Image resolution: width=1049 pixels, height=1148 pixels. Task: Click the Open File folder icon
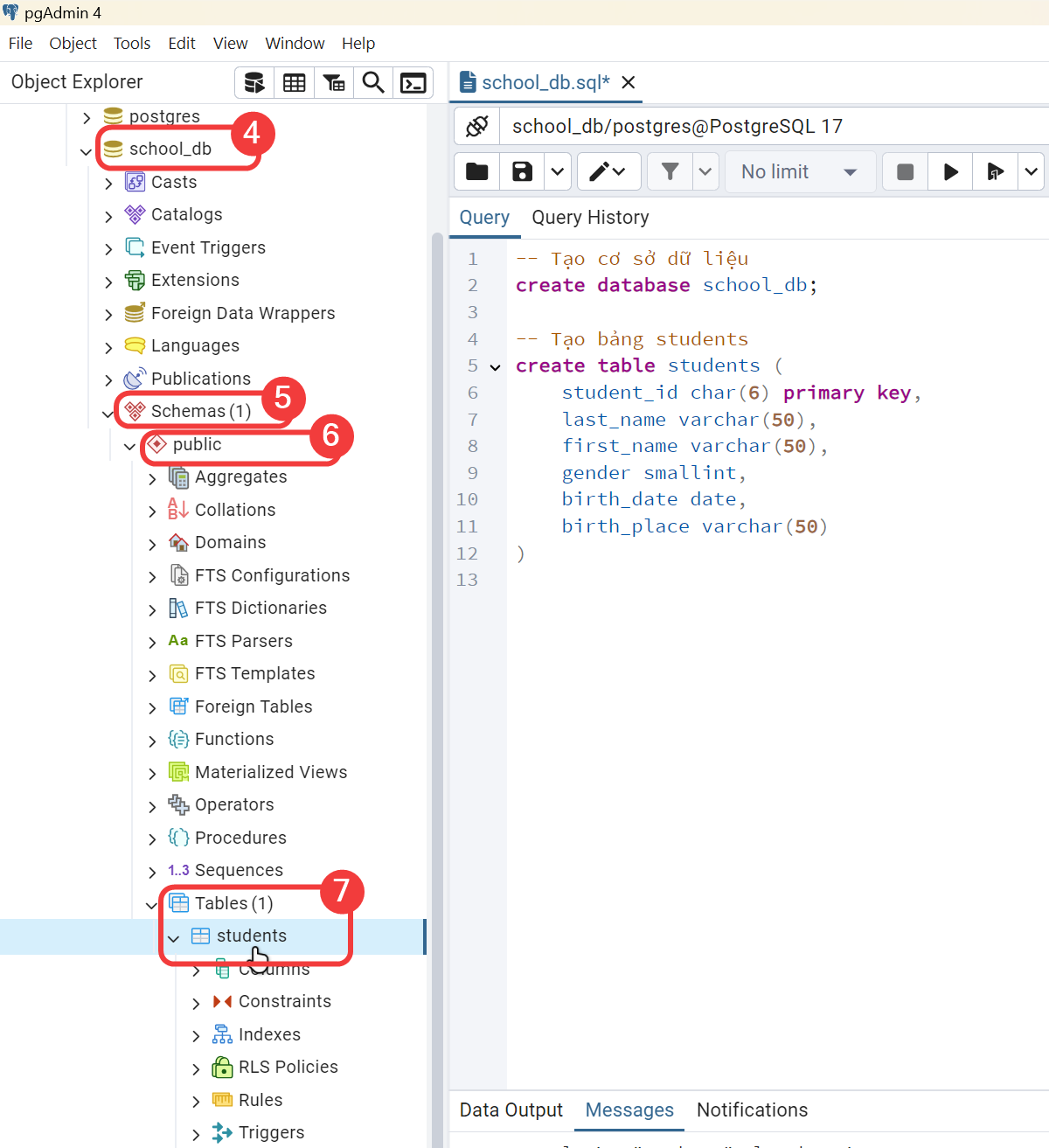tap(477, 171)
